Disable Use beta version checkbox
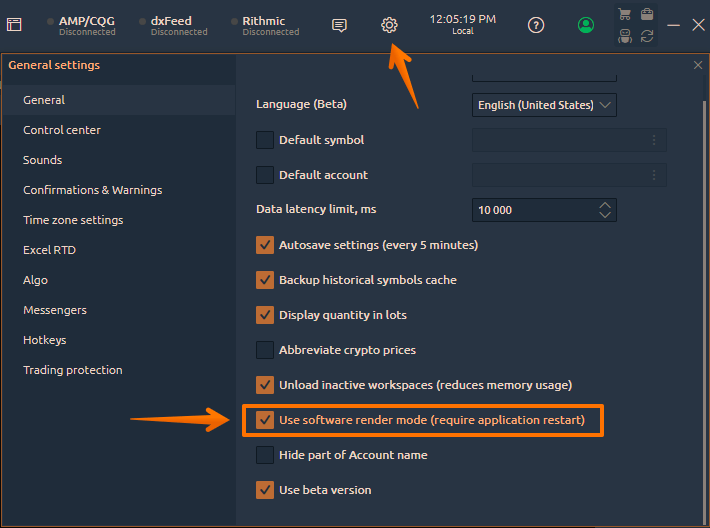This screenshot has width=710, height=528. point(265,490)
